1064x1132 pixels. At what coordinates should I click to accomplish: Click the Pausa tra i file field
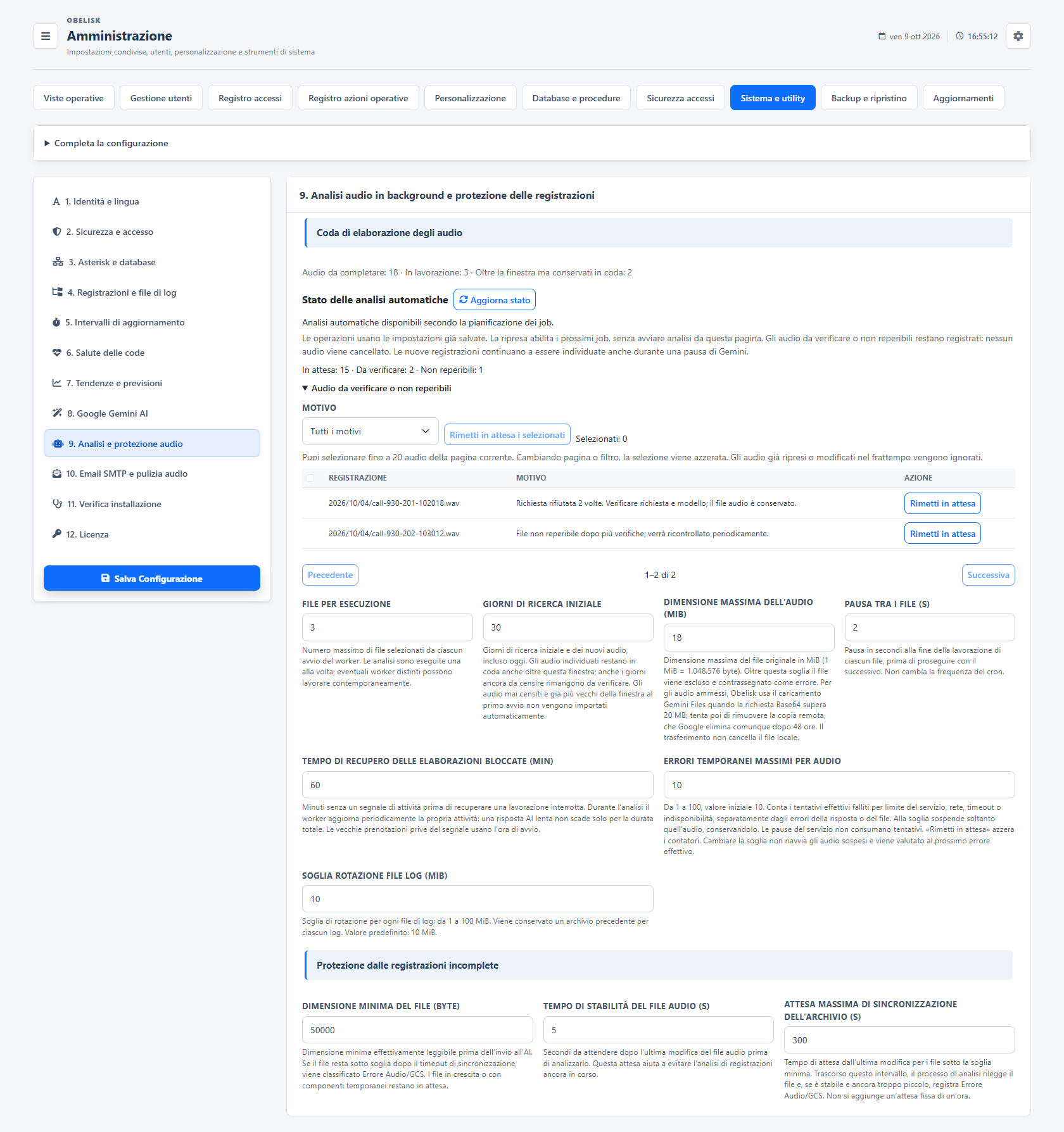930,627
